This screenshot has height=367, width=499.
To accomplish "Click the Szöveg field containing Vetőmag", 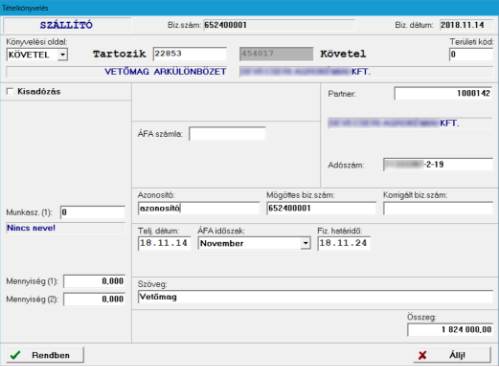I will point(315,297).
